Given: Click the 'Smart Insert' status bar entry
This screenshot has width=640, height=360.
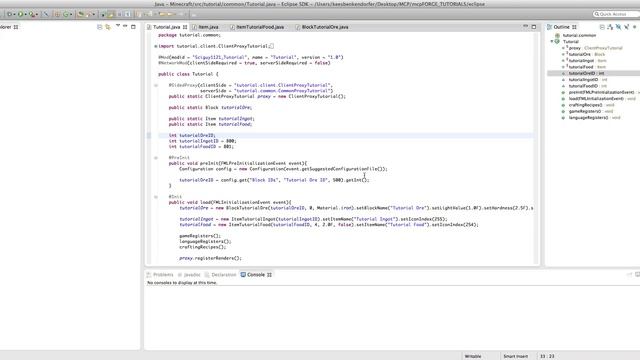Looking at the screenshot, I should [x=516, y=356].
